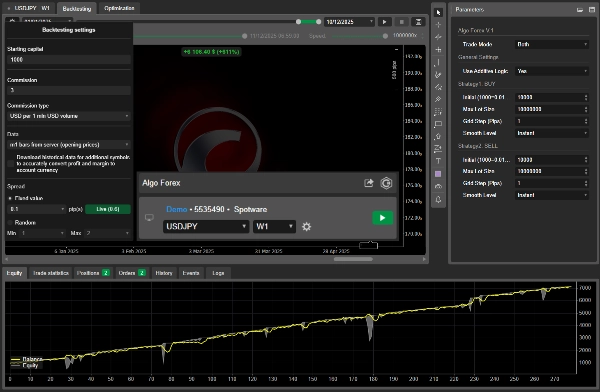Open the Events tab

click(191, 273)
